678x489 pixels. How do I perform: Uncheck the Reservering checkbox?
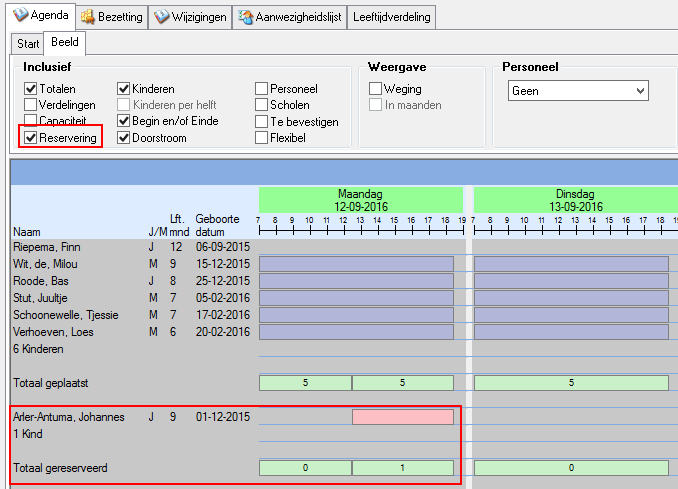point(31,138)
